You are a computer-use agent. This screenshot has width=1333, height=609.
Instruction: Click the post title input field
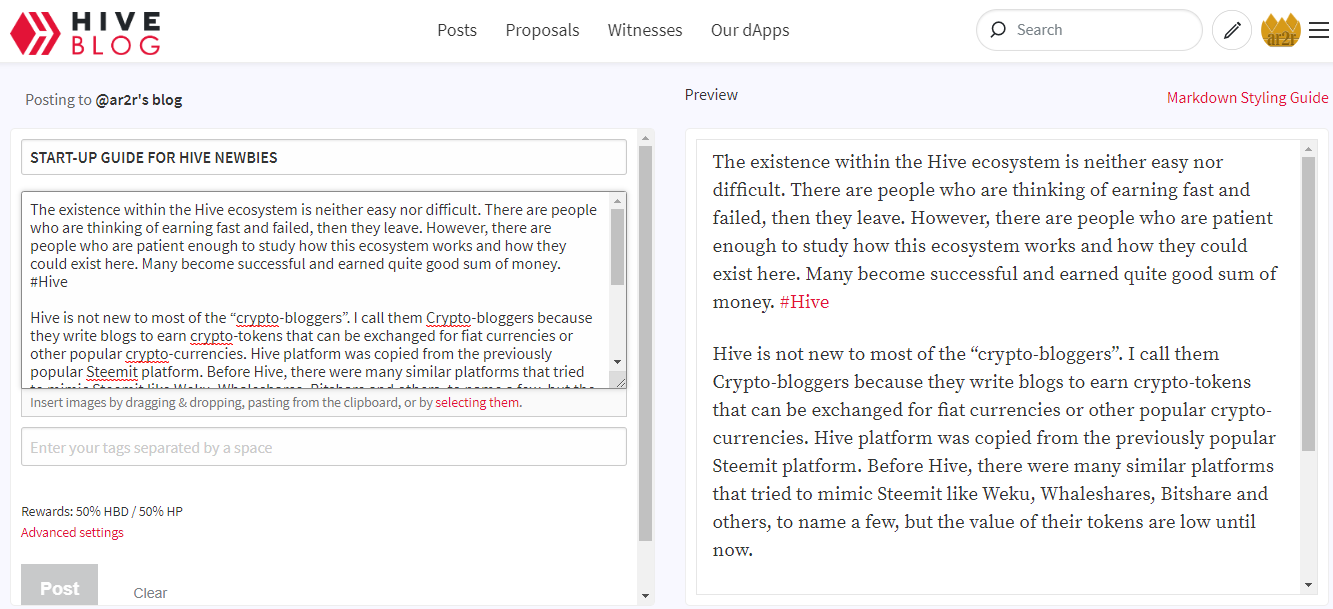tap(324, 157)
